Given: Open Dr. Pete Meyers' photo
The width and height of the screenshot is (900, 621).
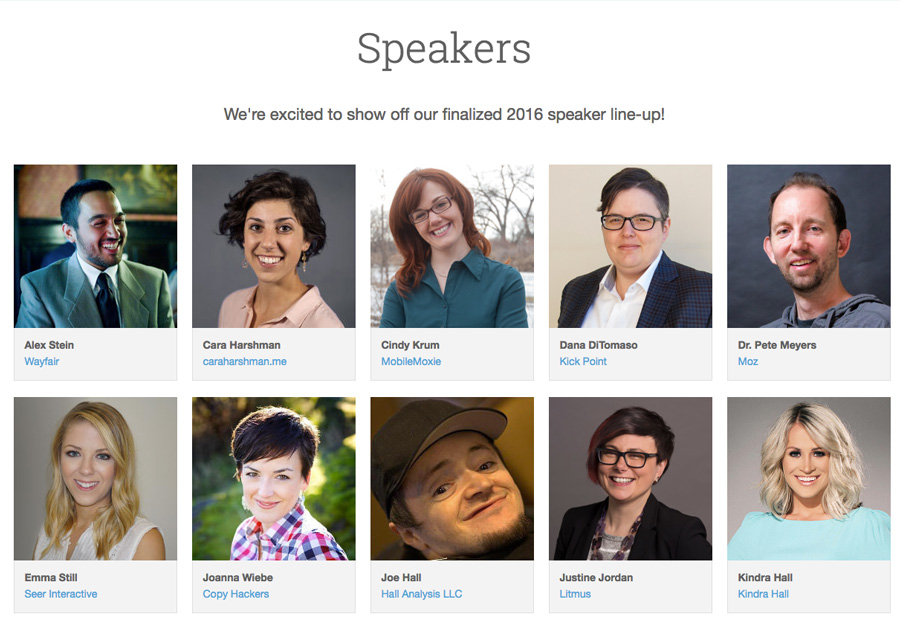Looking at the screenshot, I should coord(809,246).
